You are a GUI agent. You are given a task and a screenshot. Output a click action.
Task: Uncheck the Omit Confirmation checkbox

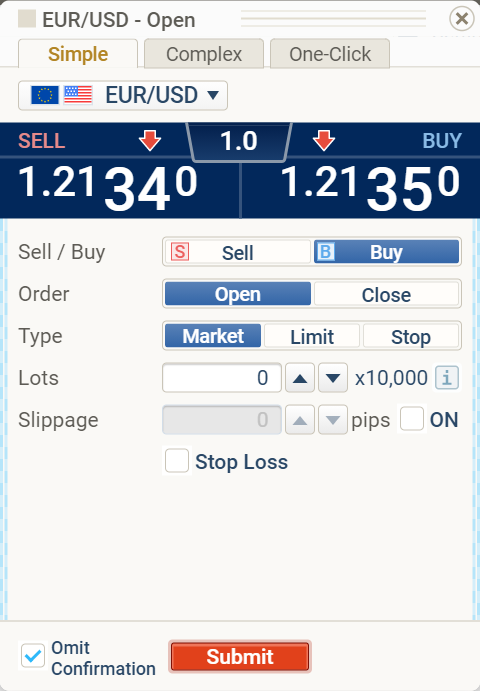pos(33,656)
